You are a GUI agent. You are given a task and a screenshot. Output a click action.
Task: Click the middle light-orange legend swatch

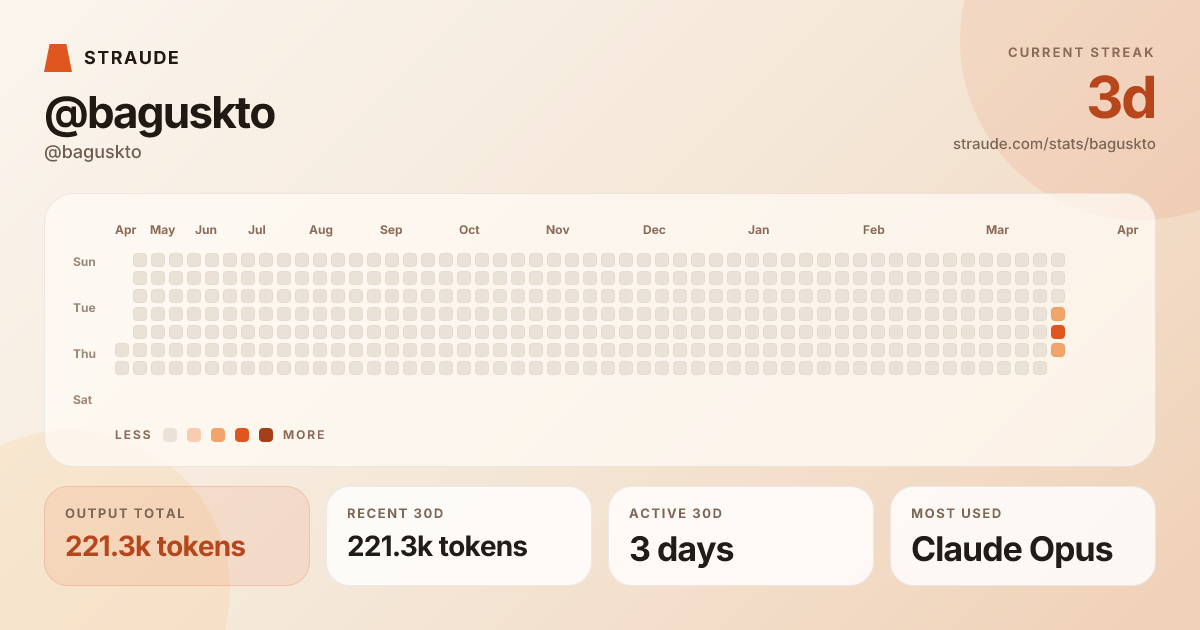tap(218, 435)
